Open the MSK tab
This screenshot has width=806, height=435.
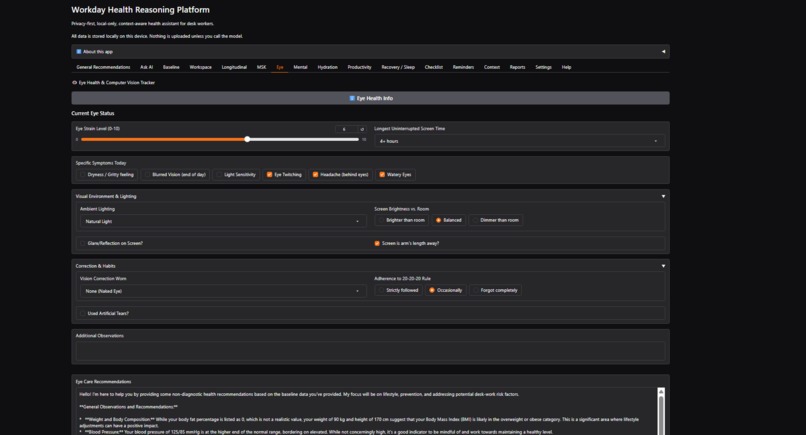click(x=262, y=67)
